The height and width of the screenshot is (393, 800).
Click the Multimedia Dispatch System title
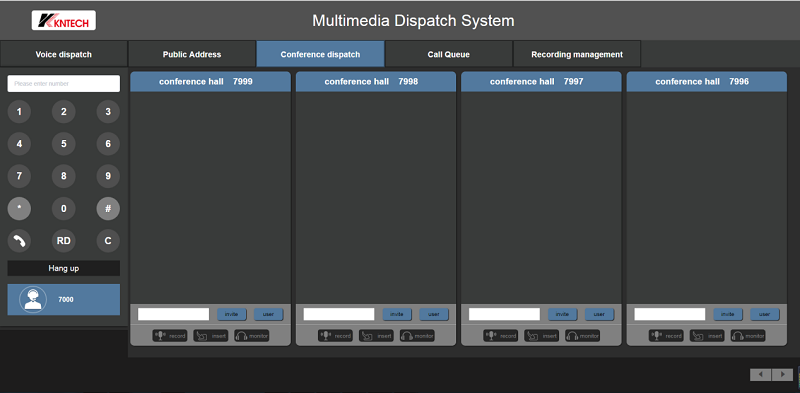[413, 21]
